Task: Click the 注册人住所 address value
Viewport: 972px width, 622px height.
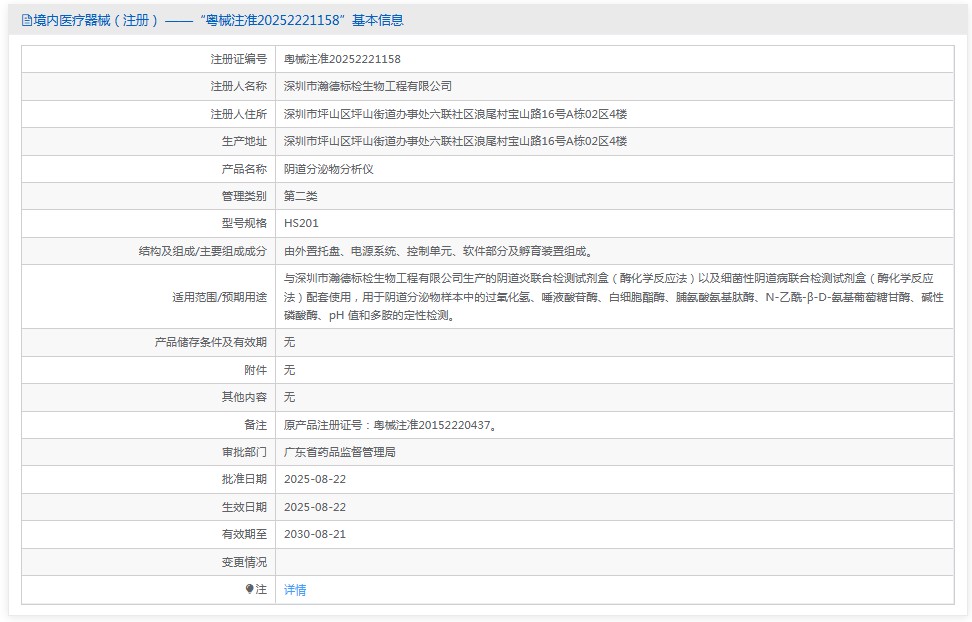Action: (x=455, y=114)
